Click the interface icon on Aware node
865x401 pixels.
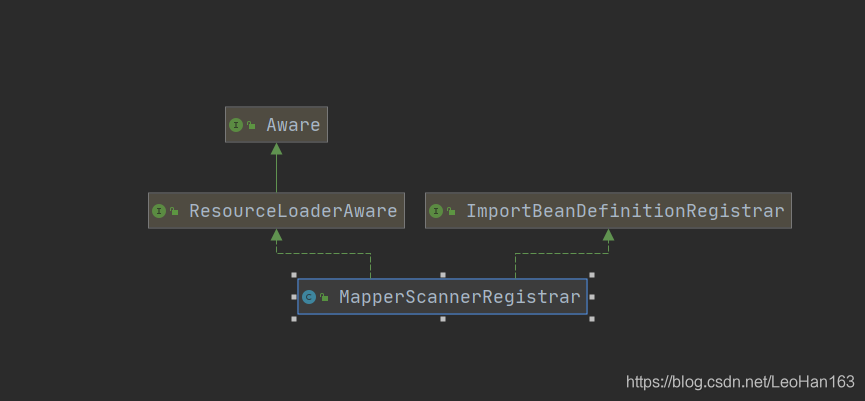pos(236,125)
